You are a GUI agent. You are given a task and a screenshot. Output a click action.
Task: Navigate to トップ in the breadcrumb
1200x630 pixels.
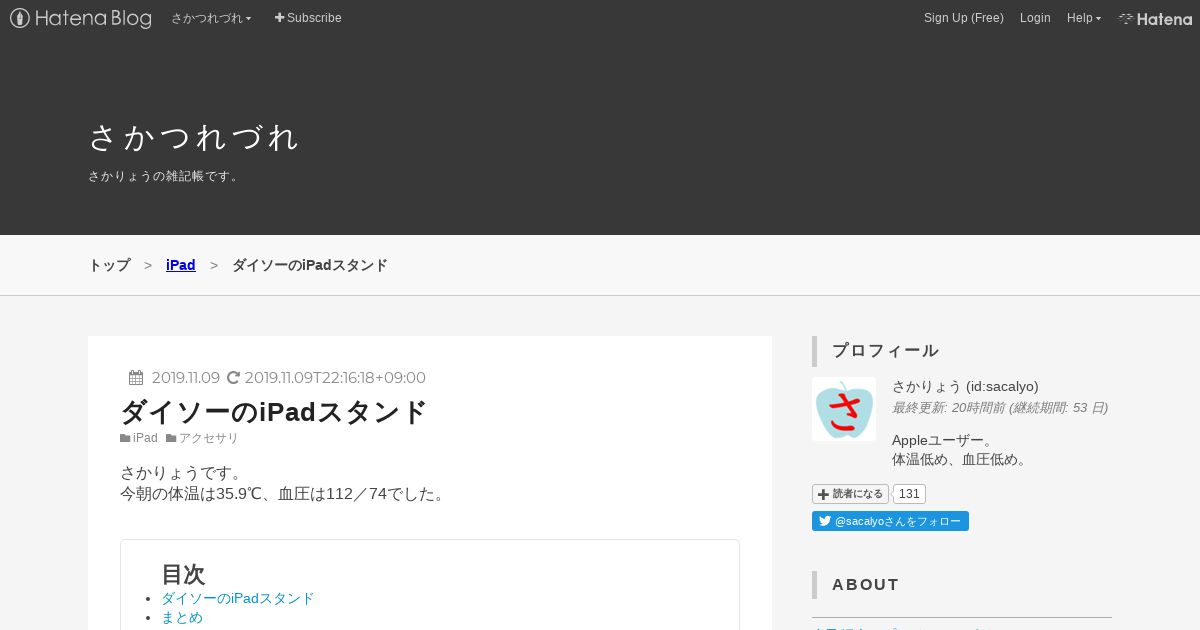(109, 265)
